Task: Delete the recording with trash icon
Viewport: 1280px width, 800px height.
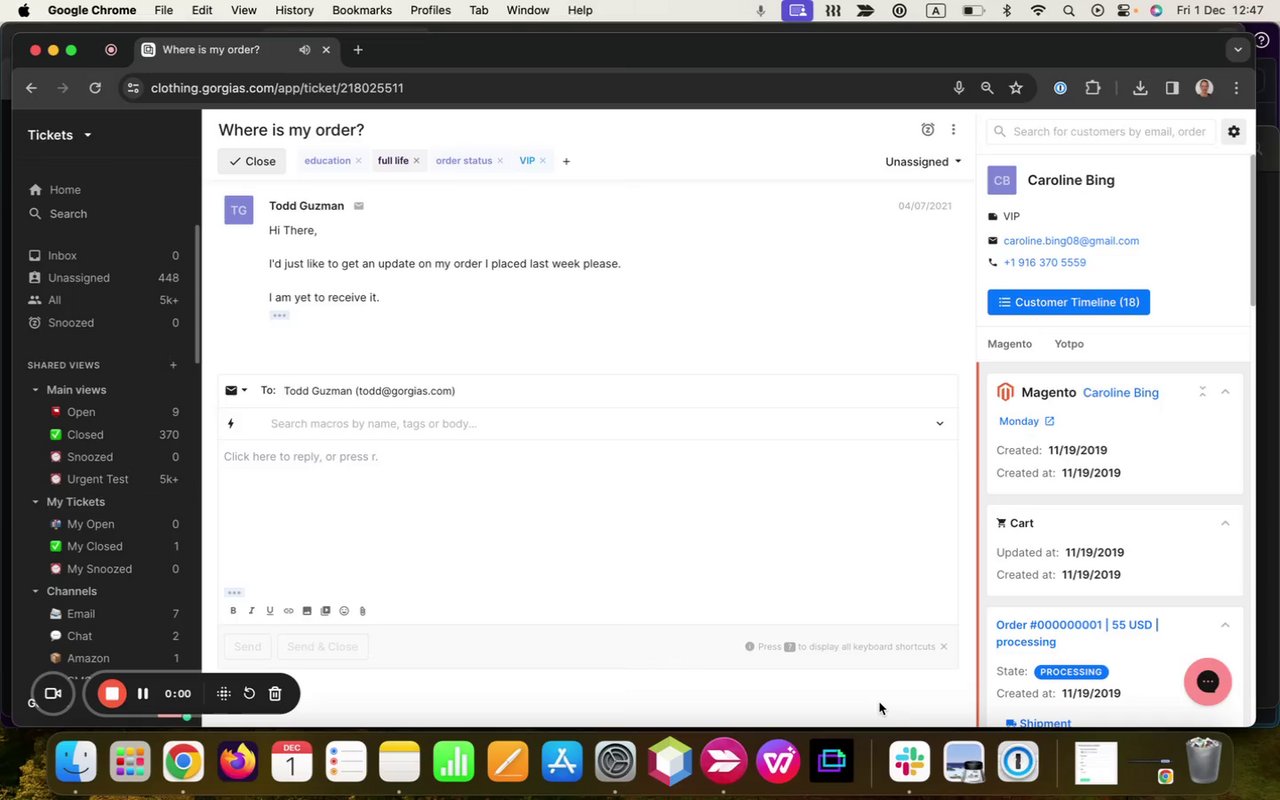Action: pos(275,693)
